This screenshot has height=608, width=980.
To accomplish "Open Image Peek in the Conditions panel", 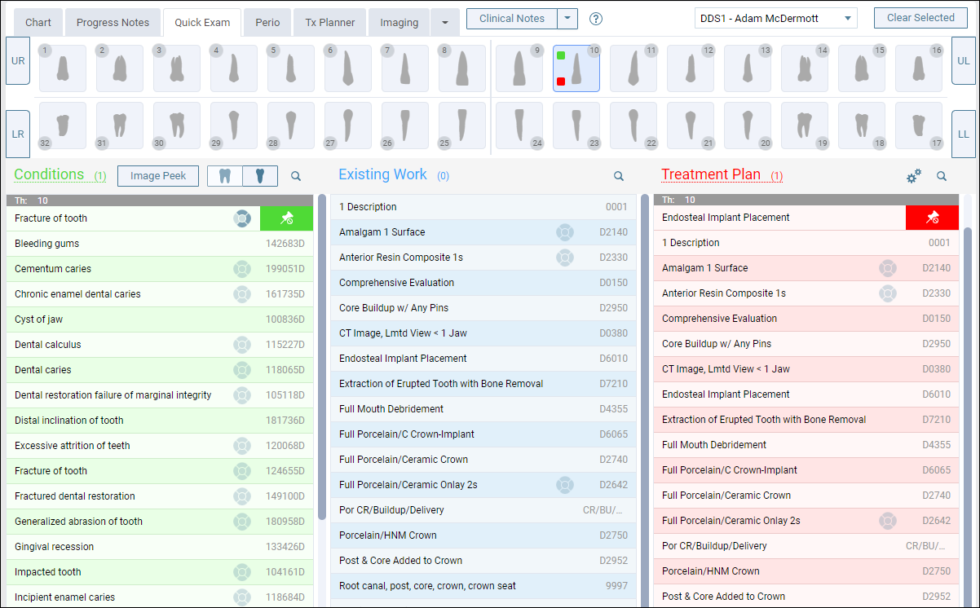I will [x=157, y=175].
